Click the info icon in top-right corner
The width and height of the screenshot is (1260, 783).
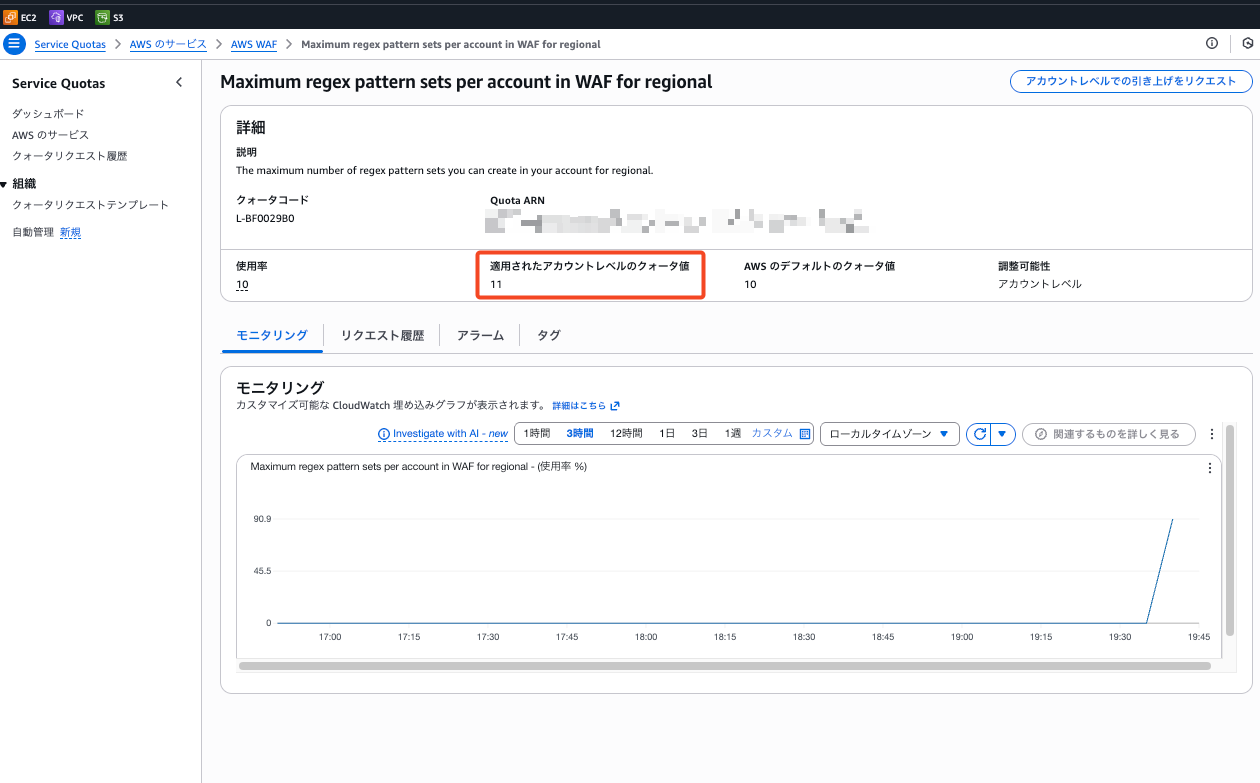click(1212, 44)
